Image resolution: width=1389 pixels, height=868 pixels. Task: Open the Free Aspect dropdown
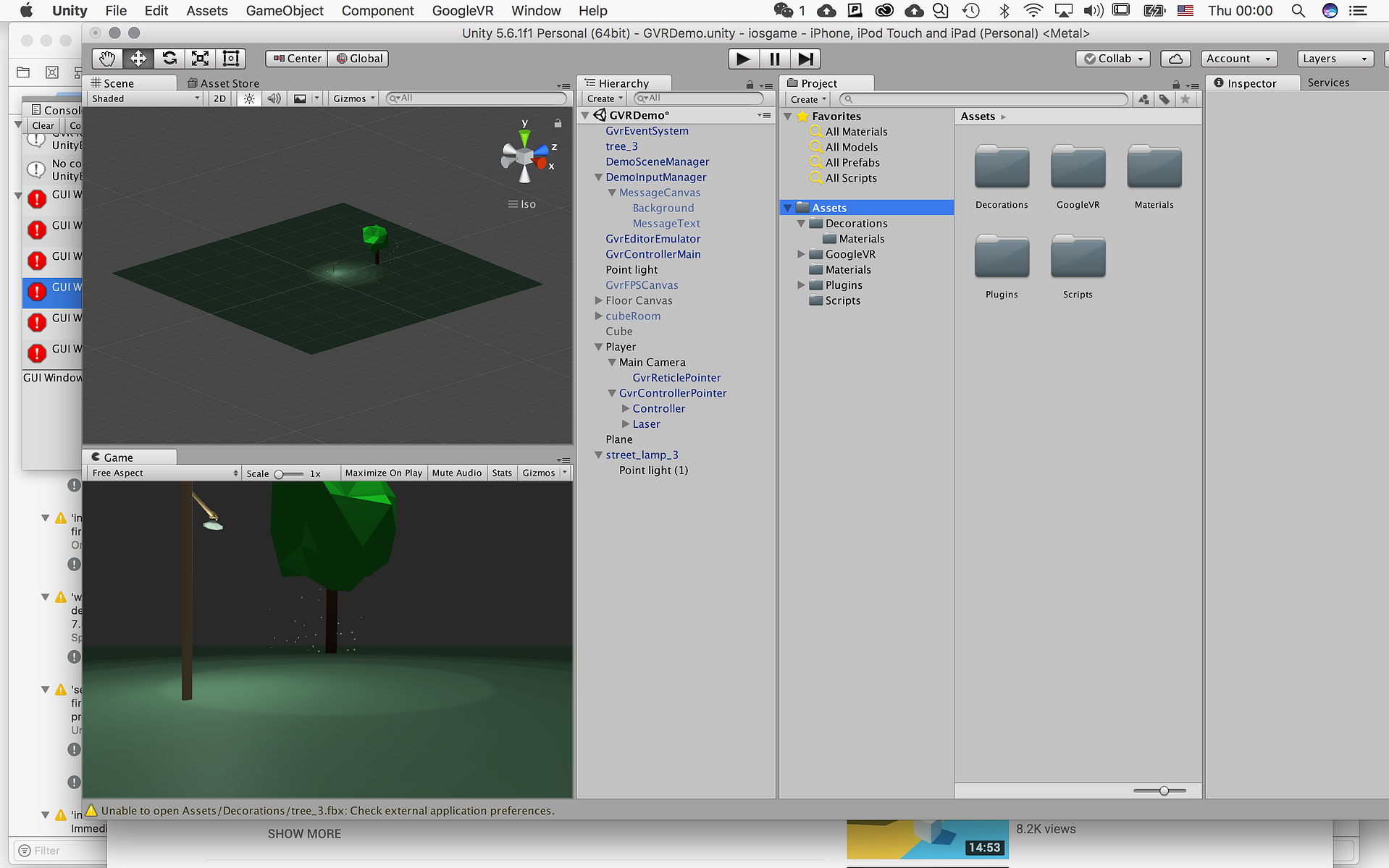point(164,473)
